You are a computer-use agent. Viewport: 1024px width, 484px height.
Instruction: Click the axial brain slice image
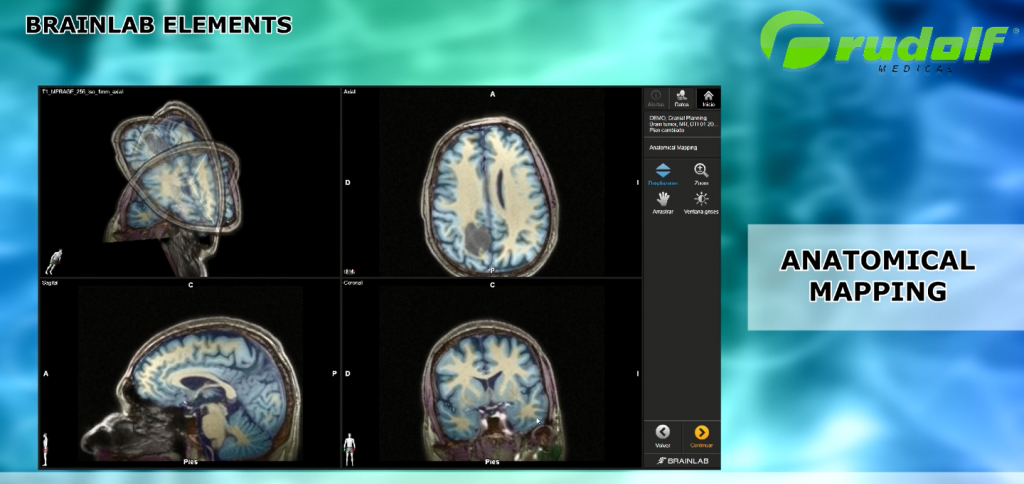click(491, 195)
